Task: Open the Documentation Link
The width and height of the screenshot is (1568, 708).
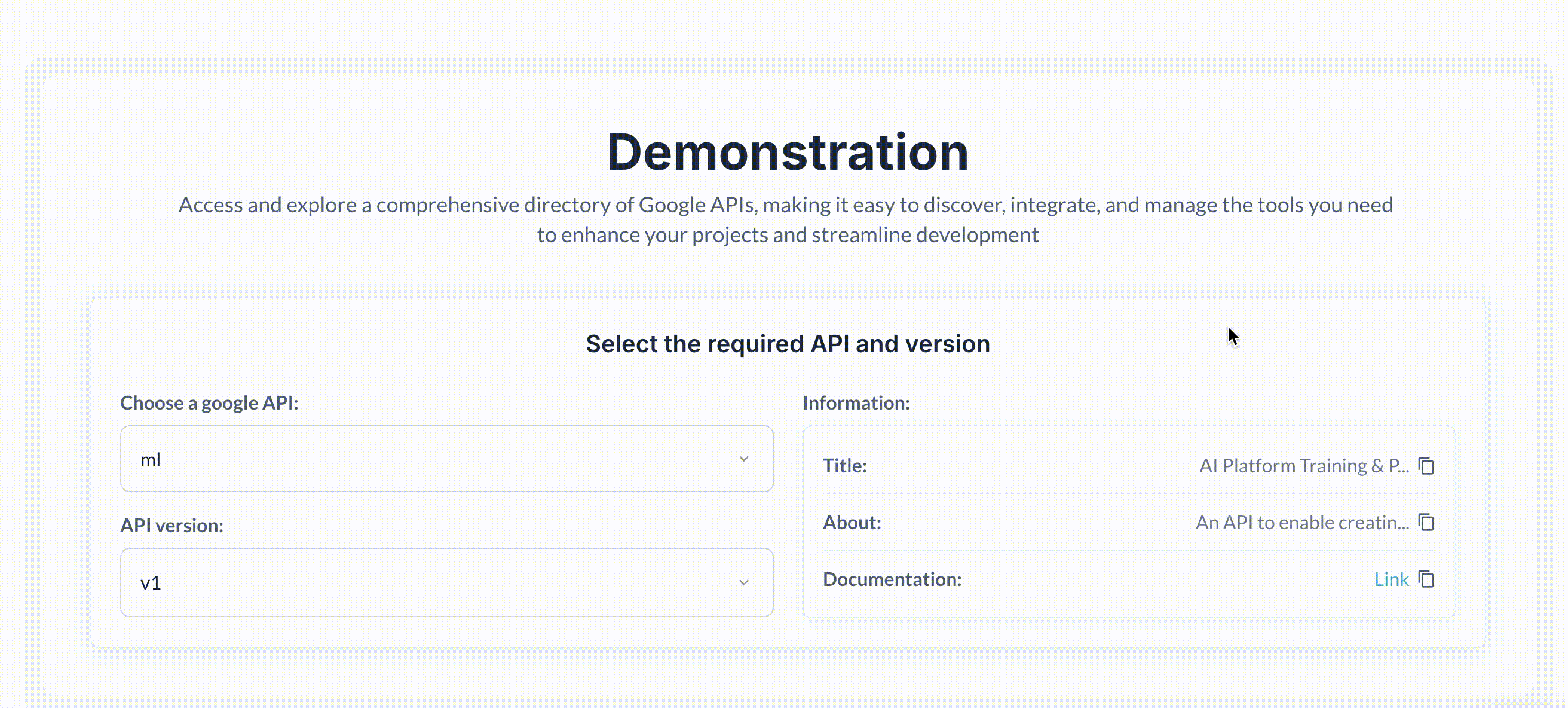Action: [x=1391, y=579]
